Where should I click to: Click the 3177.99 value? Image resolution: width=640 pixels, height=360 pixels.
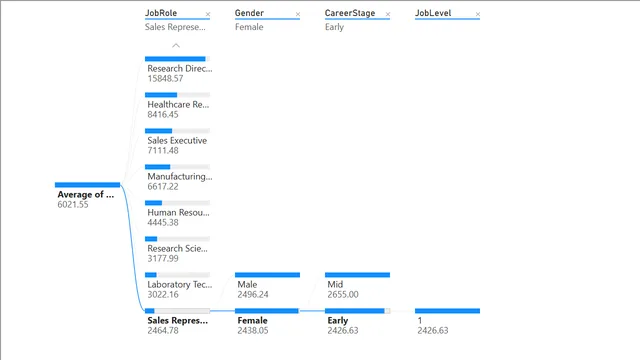[x=163, y=258]
